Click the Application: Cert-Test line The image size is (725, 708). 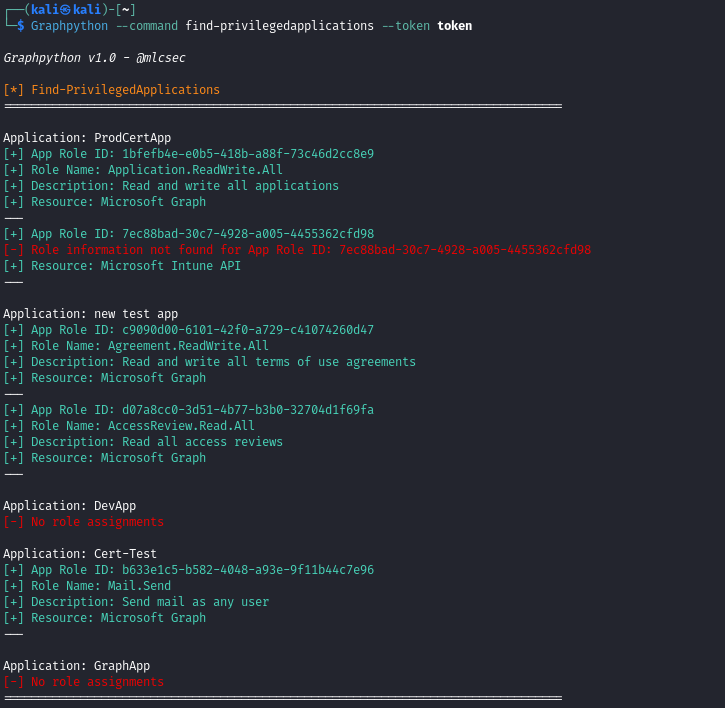(80, 554)
